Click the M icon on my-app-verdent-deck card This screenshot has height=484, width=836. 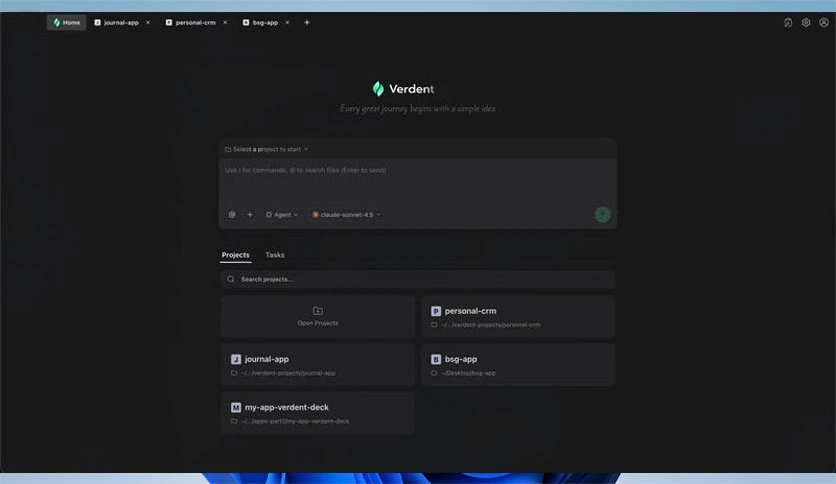coord(236,407)
